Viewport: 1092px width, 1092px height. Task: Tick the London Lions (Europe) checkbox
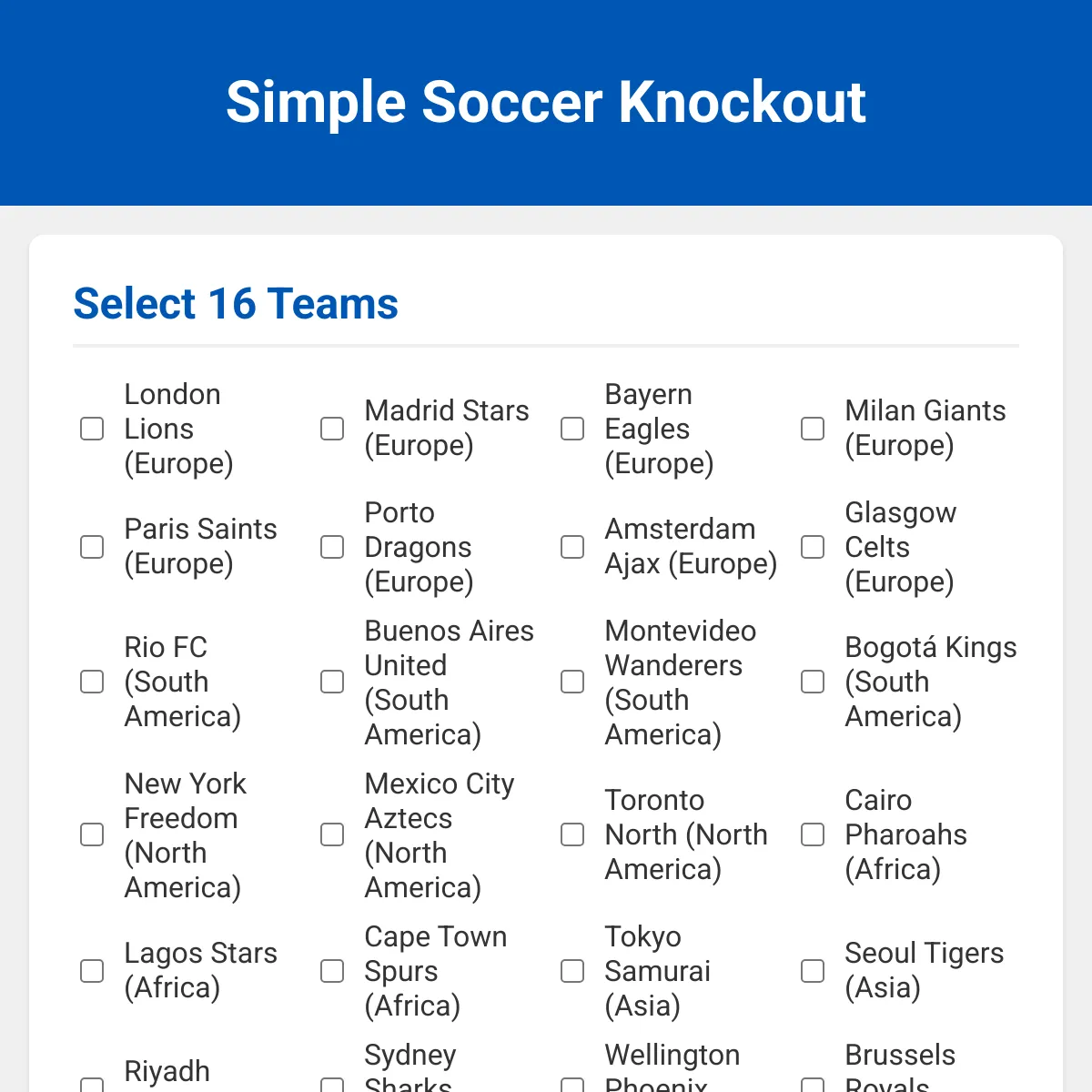click(92, 429)
